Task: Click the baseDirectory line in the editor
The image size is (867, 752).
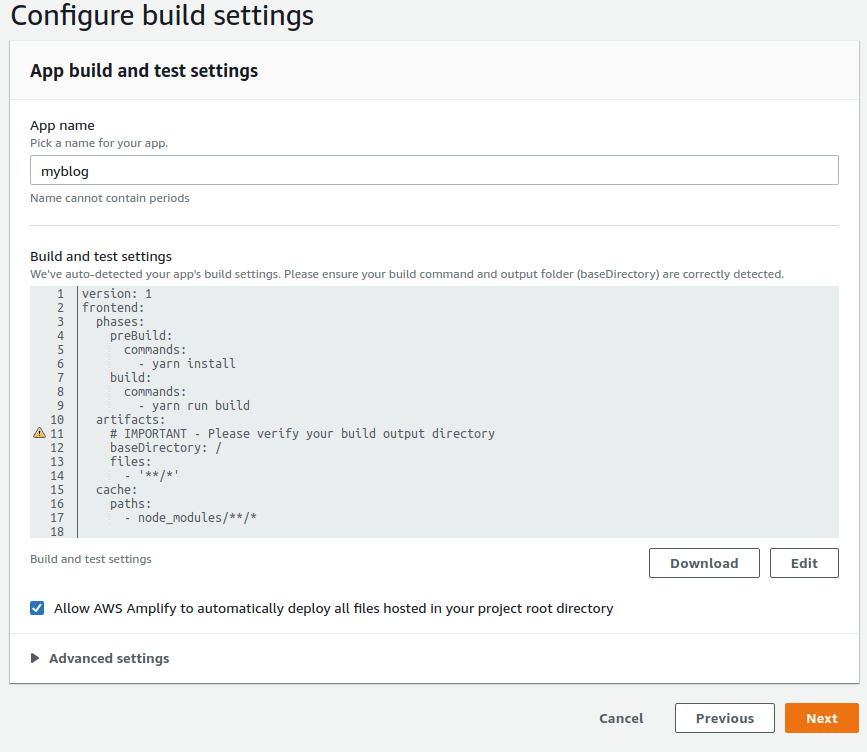Action: tap(165, 448)
